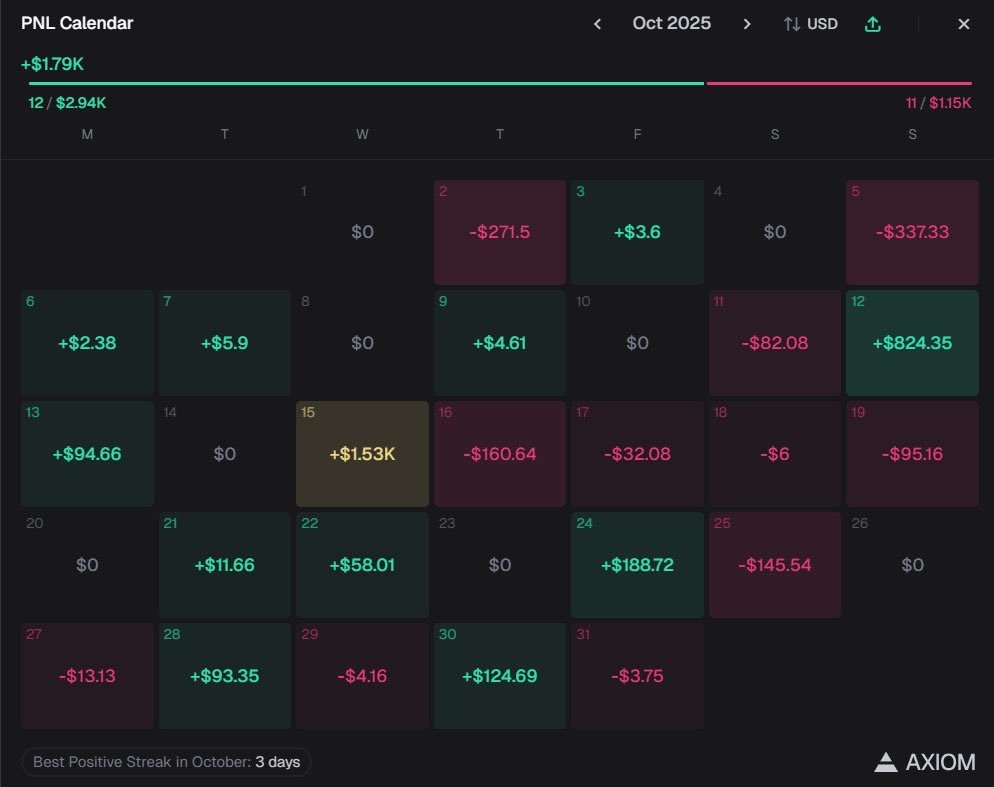The image size is (994, 787).
Task: Select October 18 cell with -$6
Action: click(775, 454)
